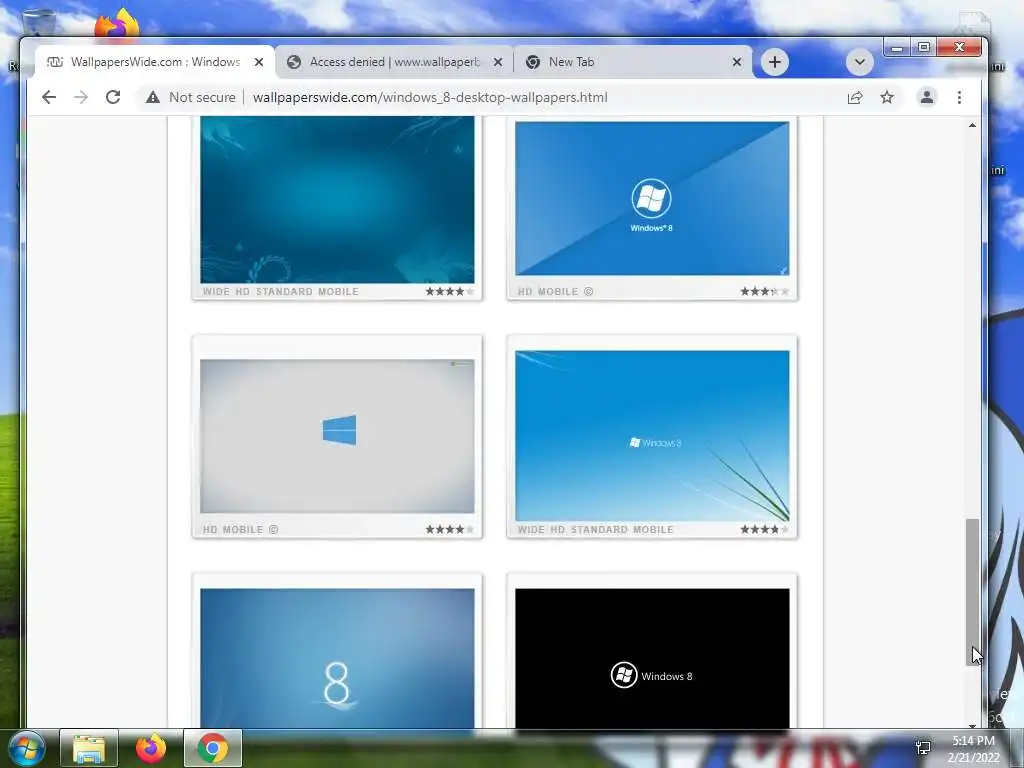Share this page via share icon
1024x768 pixels.
click(x=854, y=97)
